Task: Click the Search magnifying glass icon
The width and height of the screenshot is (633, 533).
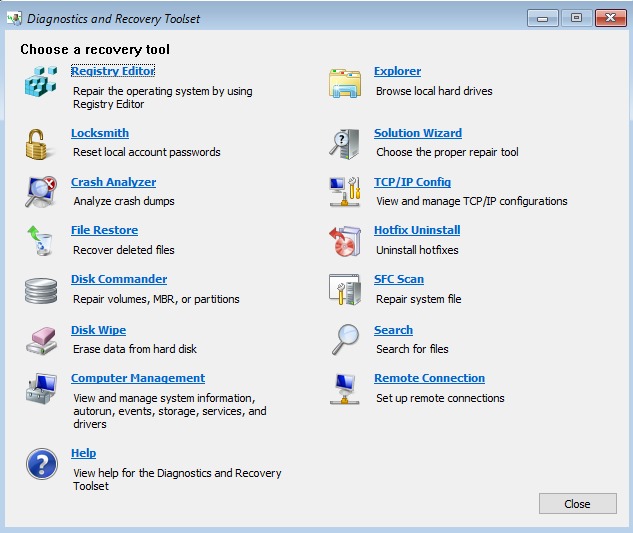Action: click(x=345, y=340)
